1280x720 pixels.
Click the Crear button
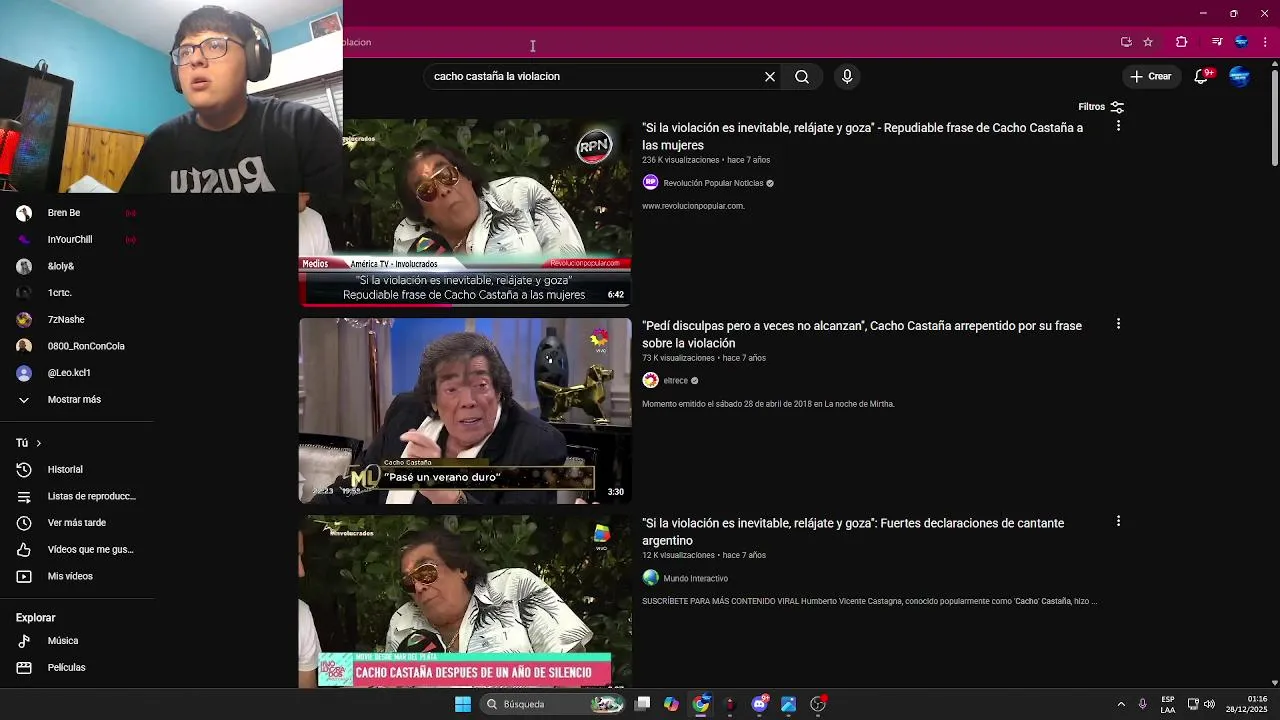pyautogui.click(x=1150, y=76)
